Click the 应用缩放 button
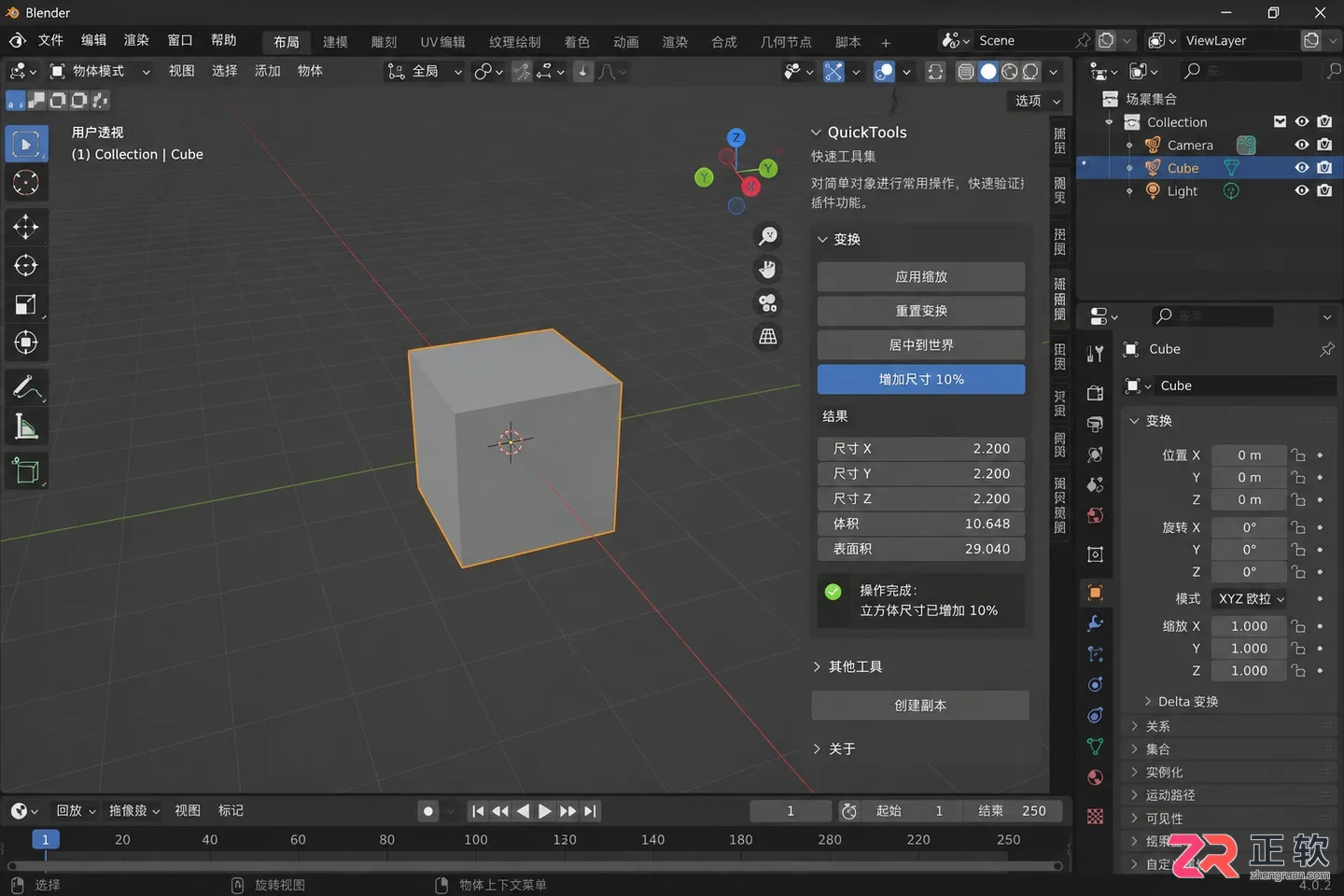 [x=921, y=277]
